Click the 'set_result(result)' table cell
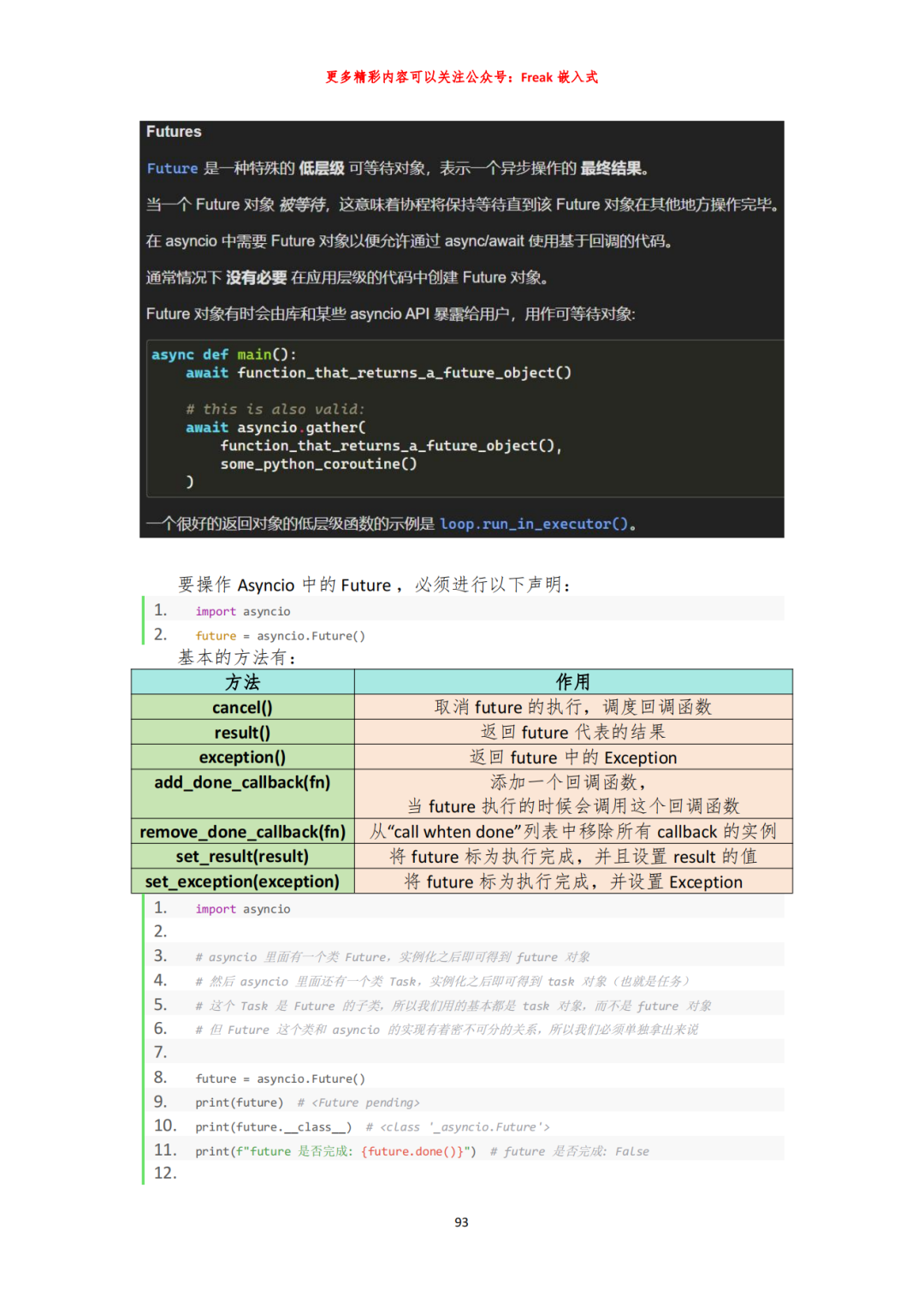Viewport: 924px width, 1307px height. click(x=242, y=857)
